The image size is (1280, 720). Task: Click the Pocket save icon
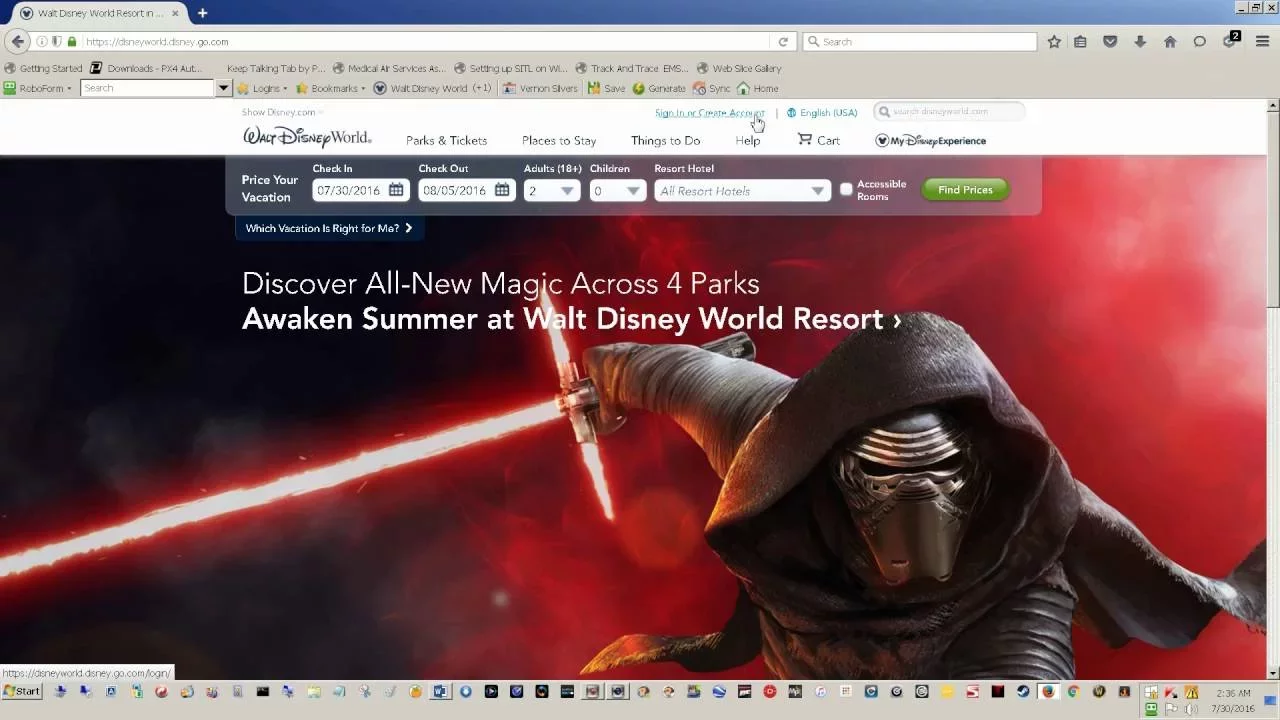tap(1110, 42)
